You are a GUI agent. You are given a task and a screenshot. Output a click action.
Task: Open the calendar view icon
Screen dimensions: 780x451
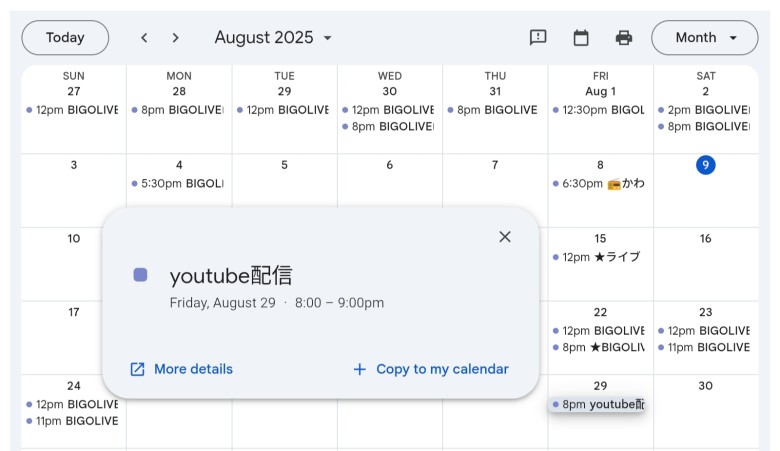click(x=581, y=38)
